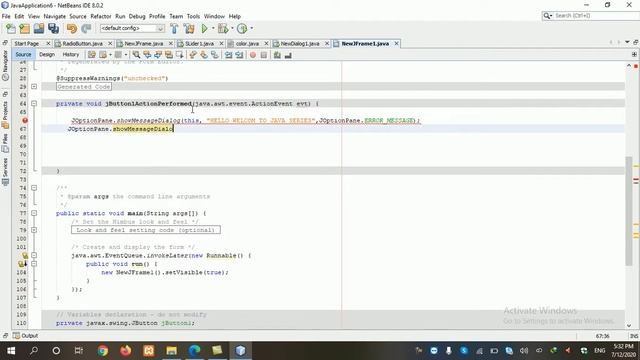Click the show opened documents list arrow
This screenshot has height=360, width=640.
coord(627,42)
